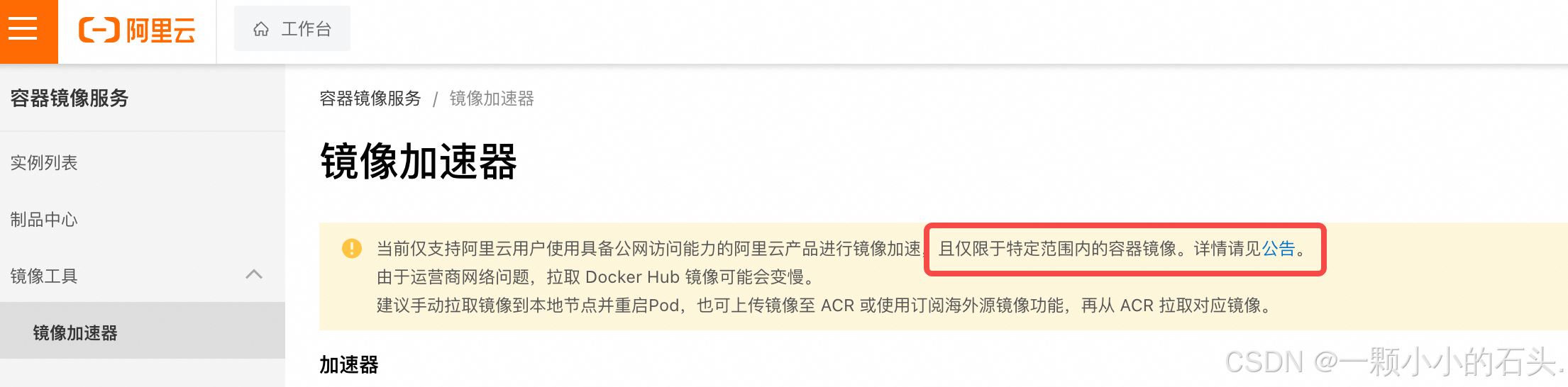The height and width of the screenshot is (387, 1568).
Task: Click 镜像加速器 in the breadcrumb
Action: click(x=492, y=99)
